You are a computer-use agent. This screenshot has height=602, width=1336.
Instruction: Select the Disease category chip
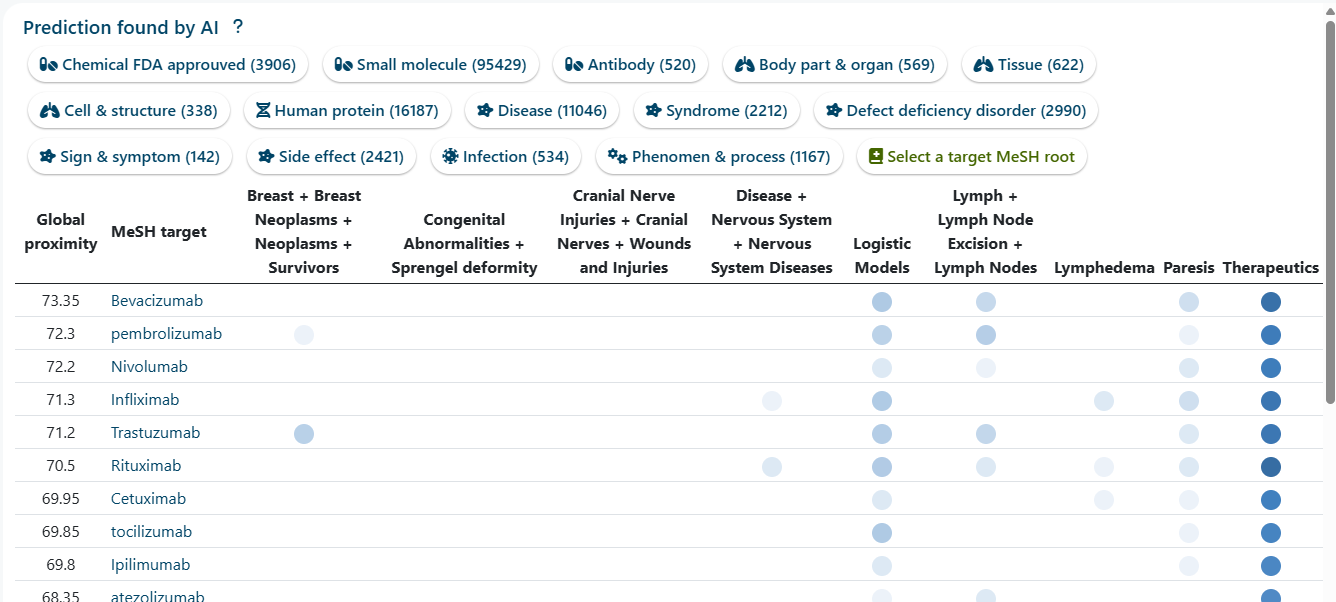click(x=542, y=111)
